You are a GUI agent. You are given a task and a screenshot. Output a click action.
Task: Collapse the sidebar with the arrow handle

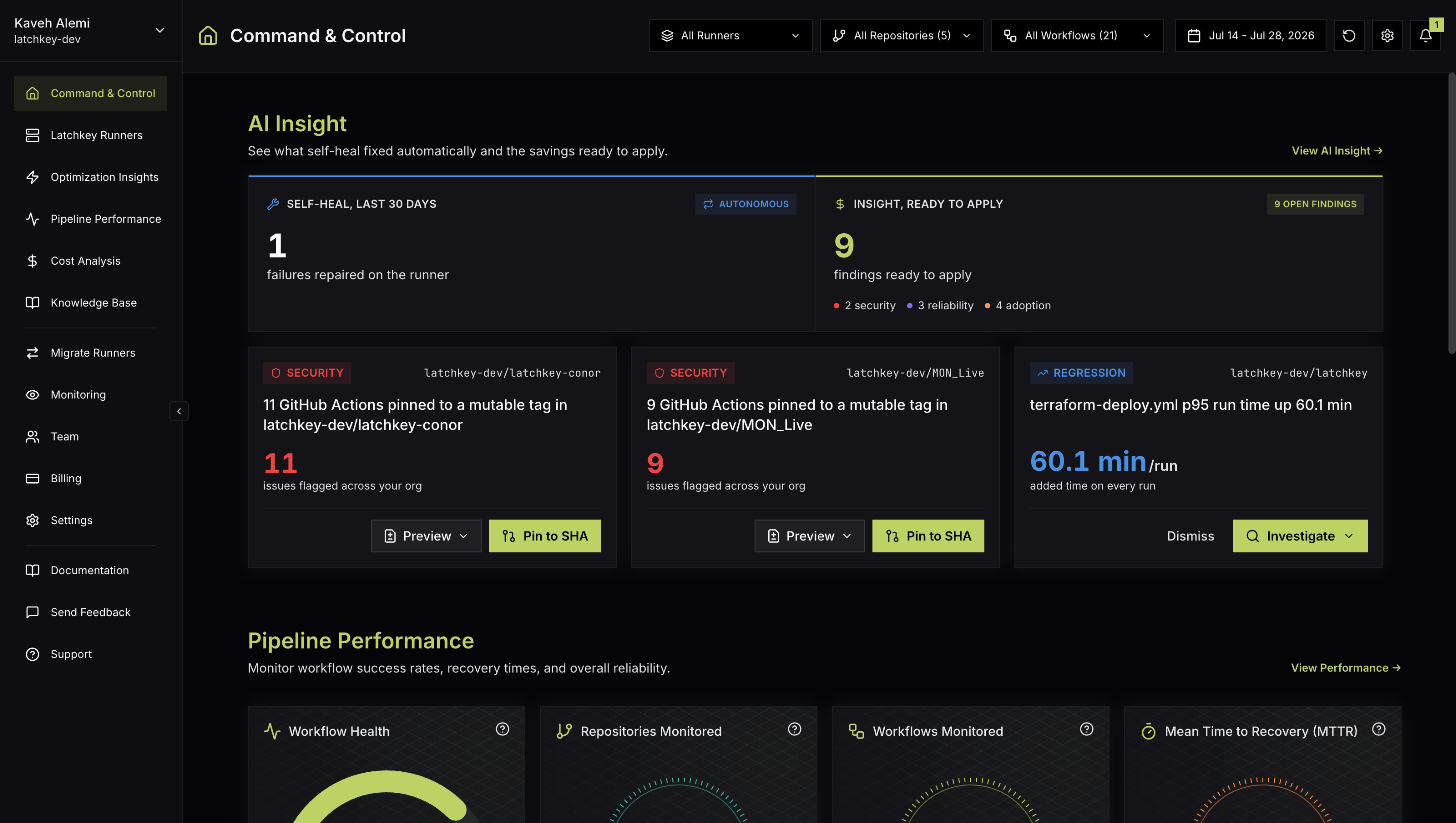pyautogui.click(x=179, y=411)
